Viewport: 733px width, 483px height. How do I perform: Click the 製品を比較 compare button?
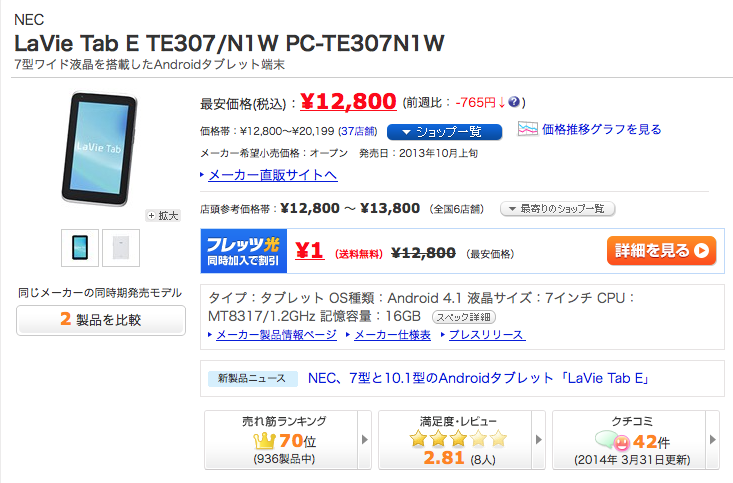[101, 320]
